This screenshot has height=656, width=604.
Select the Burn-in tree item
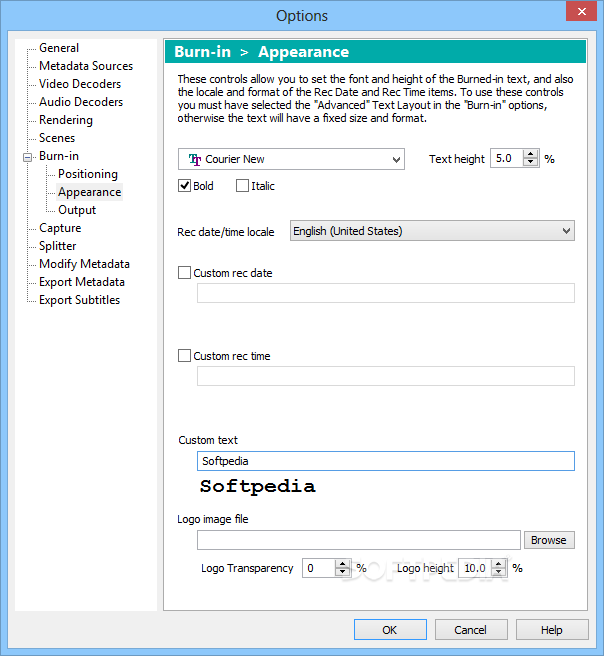pos(59,156)
